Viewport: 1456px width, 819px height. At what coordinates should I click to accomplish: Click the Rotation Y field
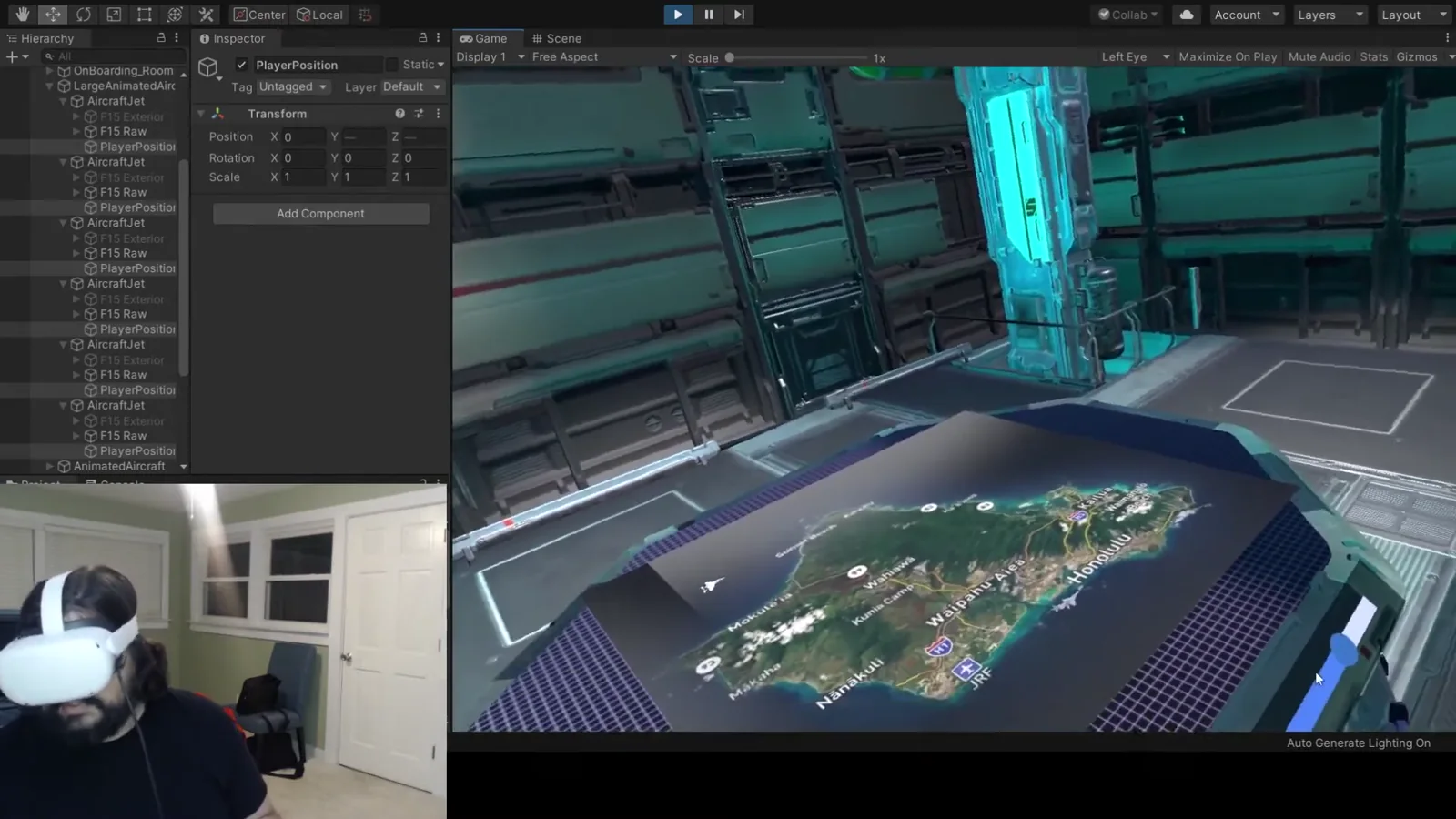(363, 157)
